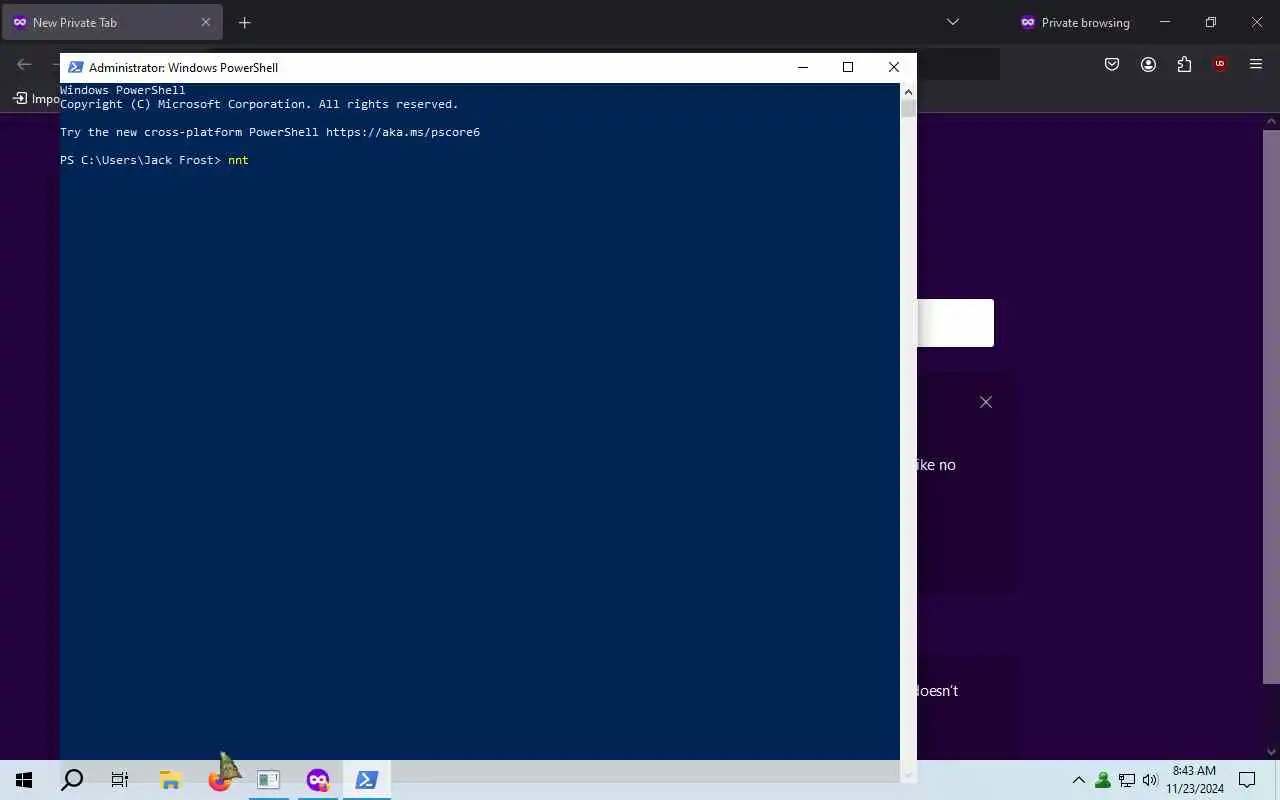
Task: Open the list all tabs dropdown
Action: click(x=953, y=22)
